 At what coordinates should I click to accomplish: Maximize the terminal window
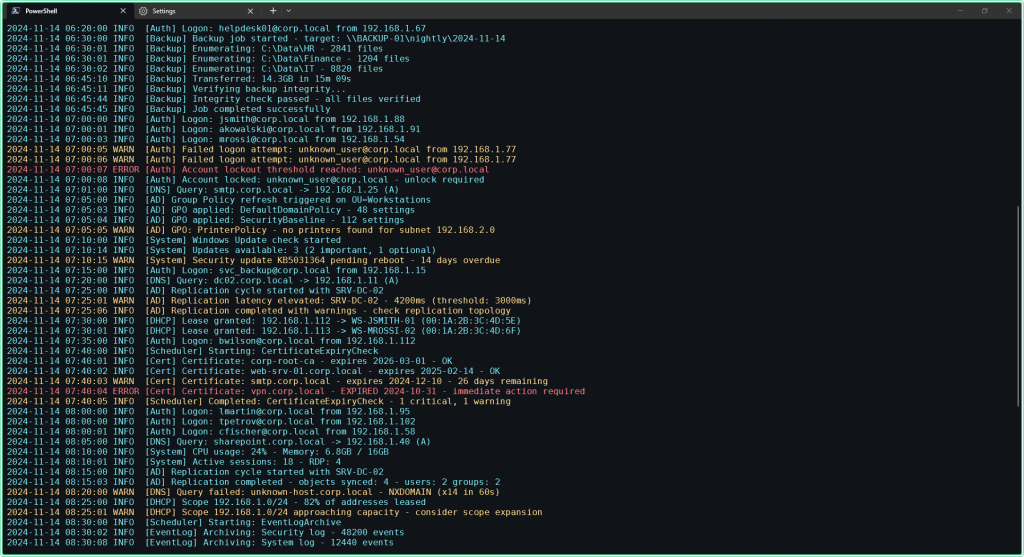(x=984, y=10)
